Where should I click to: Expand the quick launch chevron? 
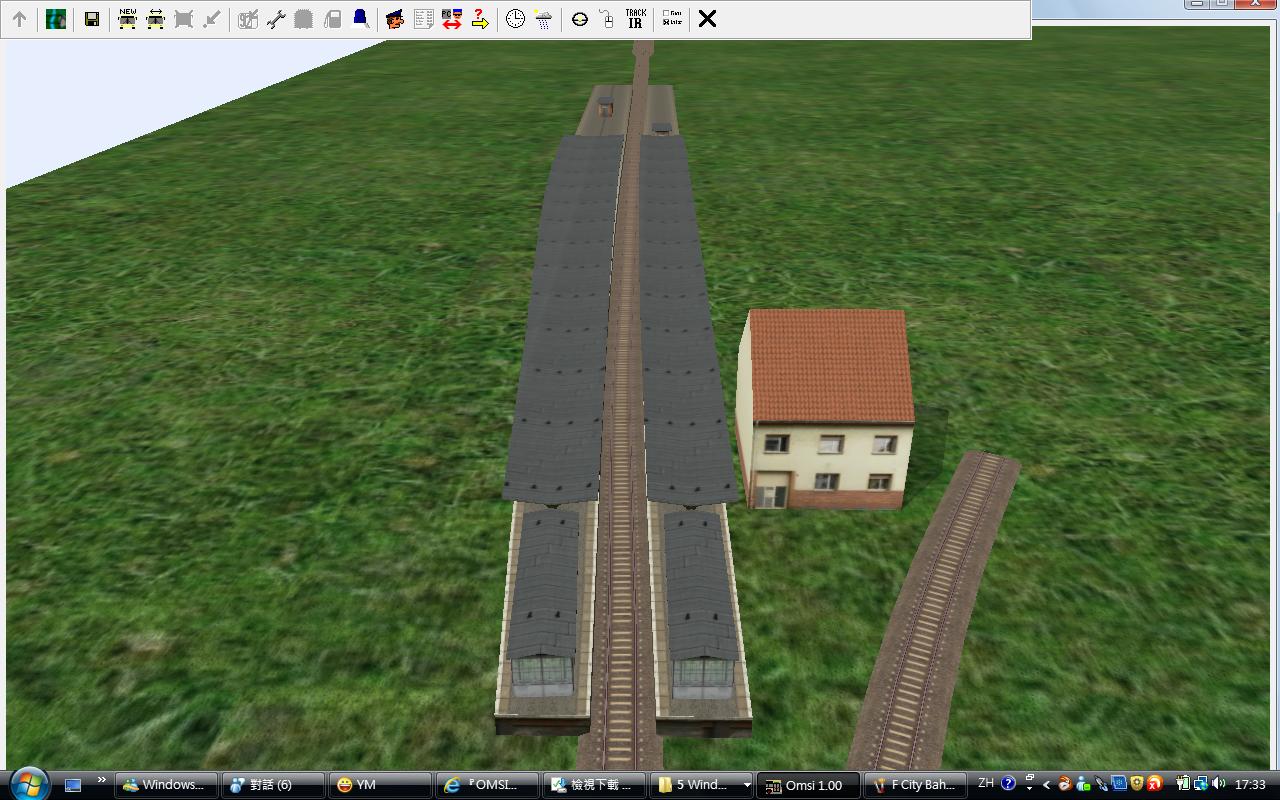(101, 781)
